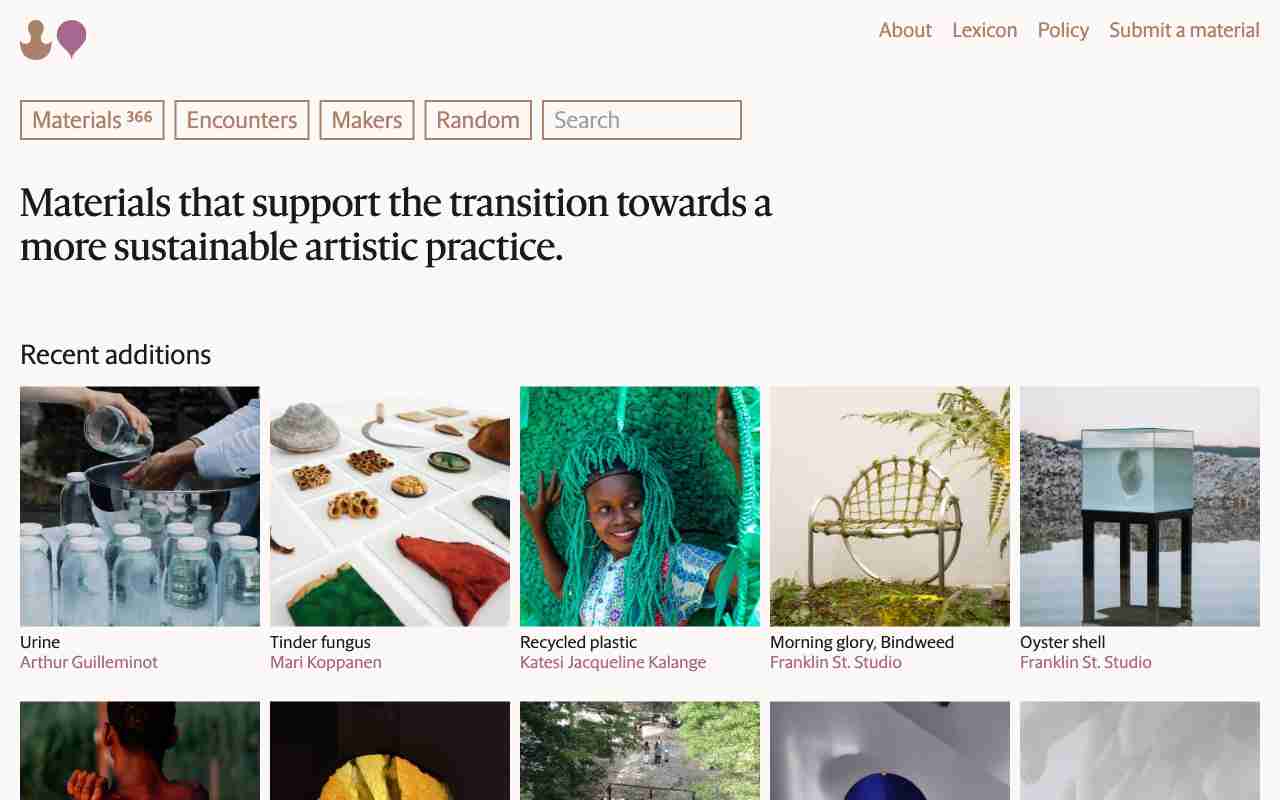Open the Tinder fungus thumbnail image
The image size is (1280, 800).
(390, 506)
